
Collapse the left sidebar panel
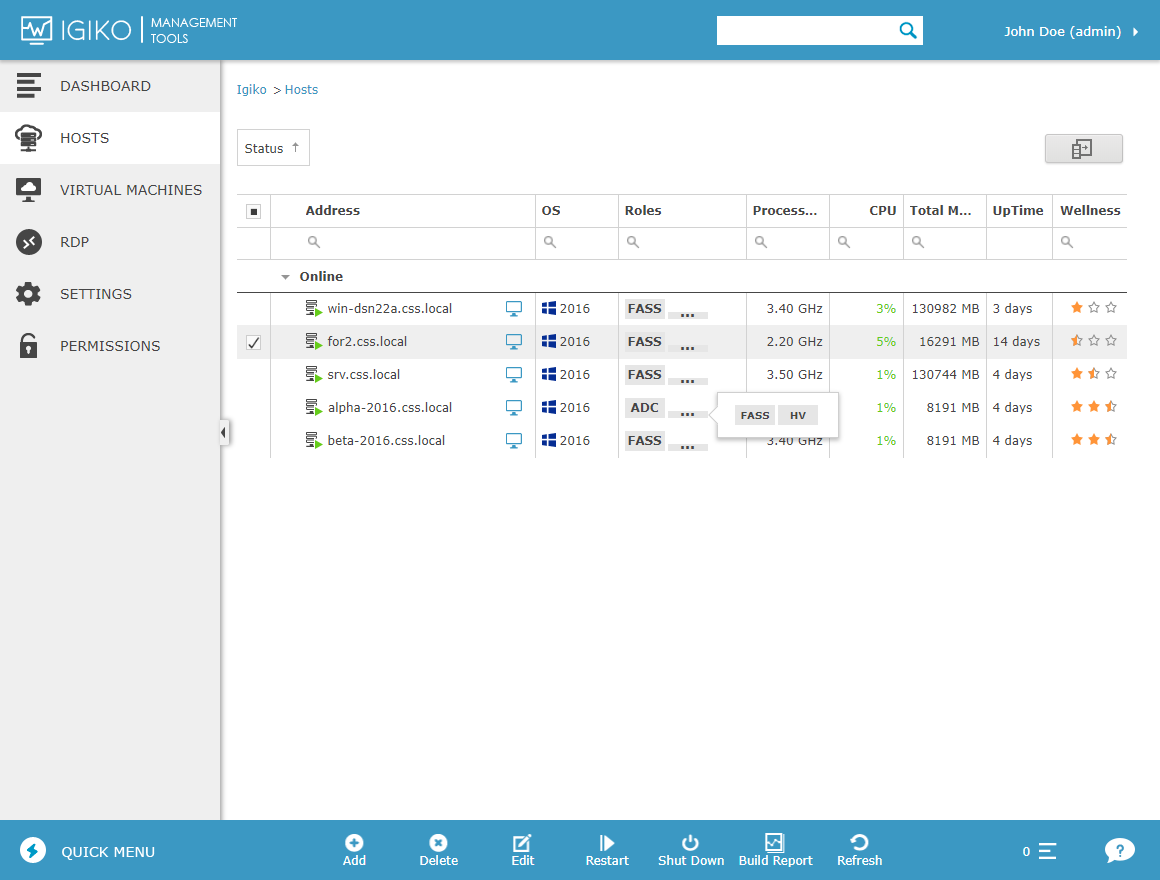[x=223, y=432]
